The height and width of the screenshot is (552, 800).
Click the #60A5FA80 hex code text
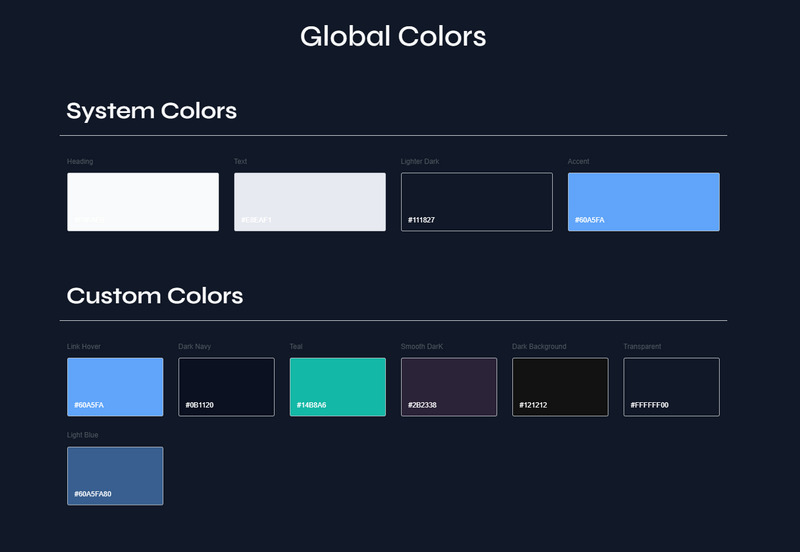click(x=92, y=494)
